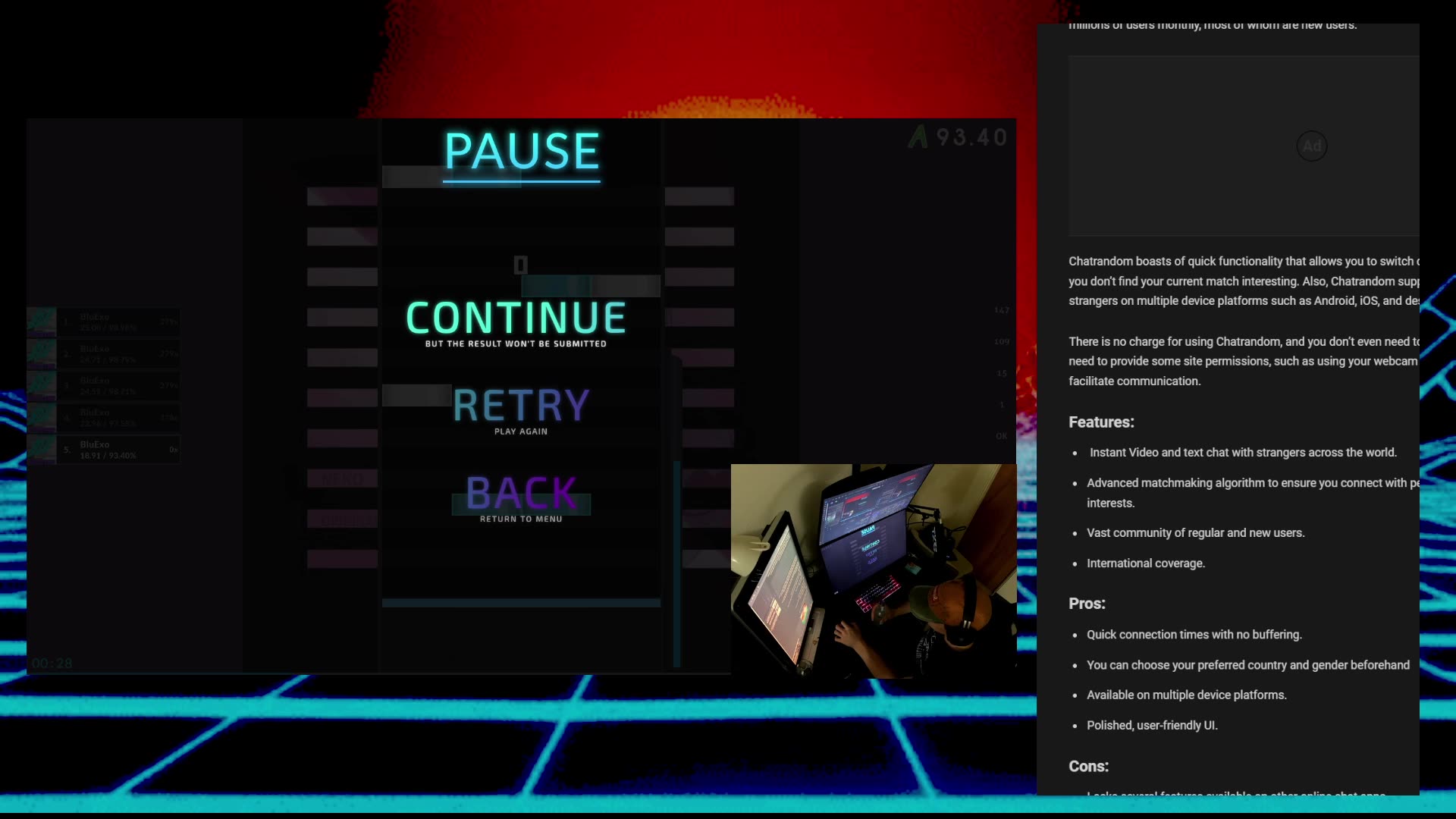
Task: Click the Cons heading in article
Action: coord(1088,767)
